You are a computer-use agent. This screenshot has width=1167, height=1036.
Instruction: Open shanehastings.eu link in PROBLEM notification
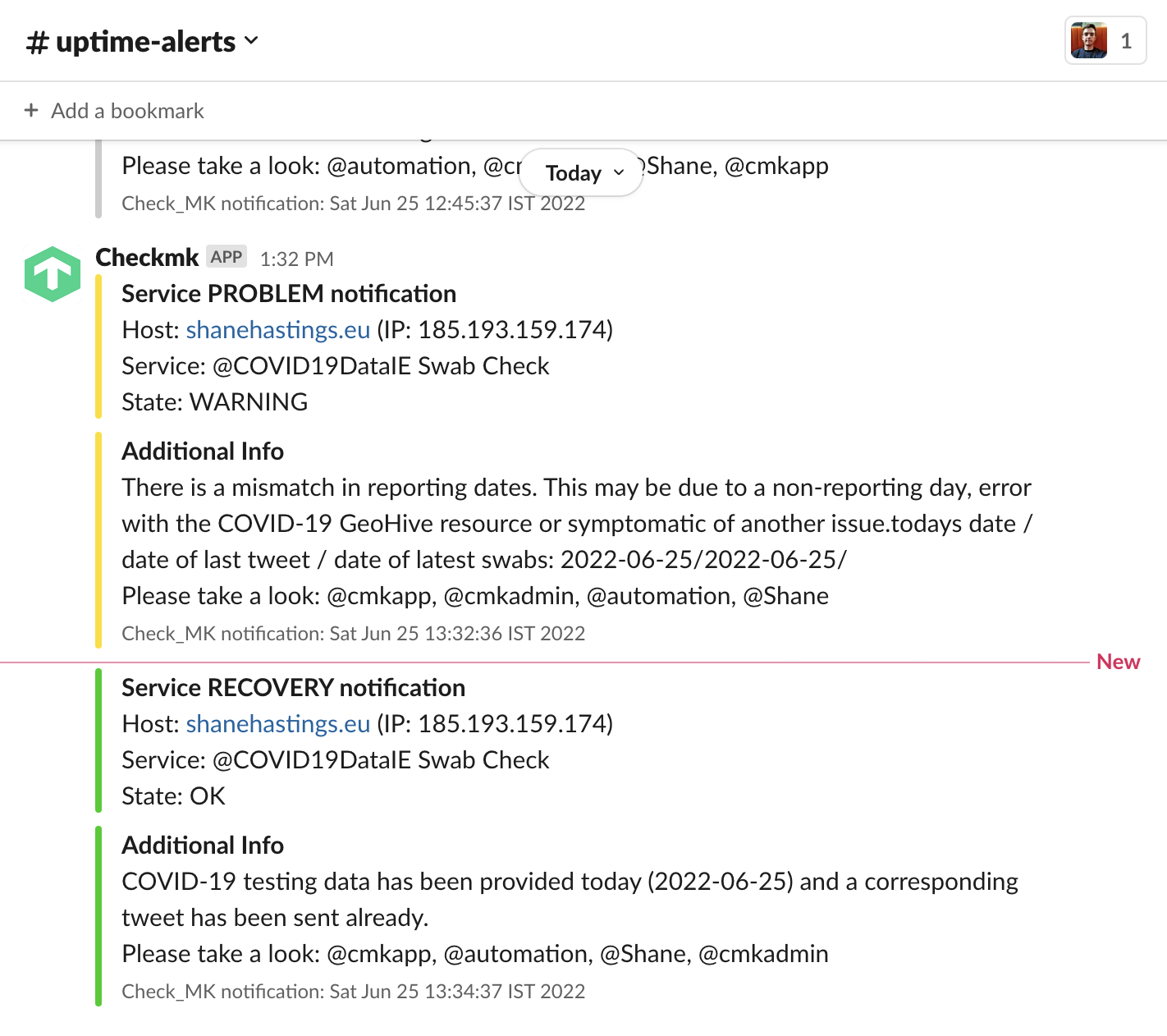tap(278, 330)
